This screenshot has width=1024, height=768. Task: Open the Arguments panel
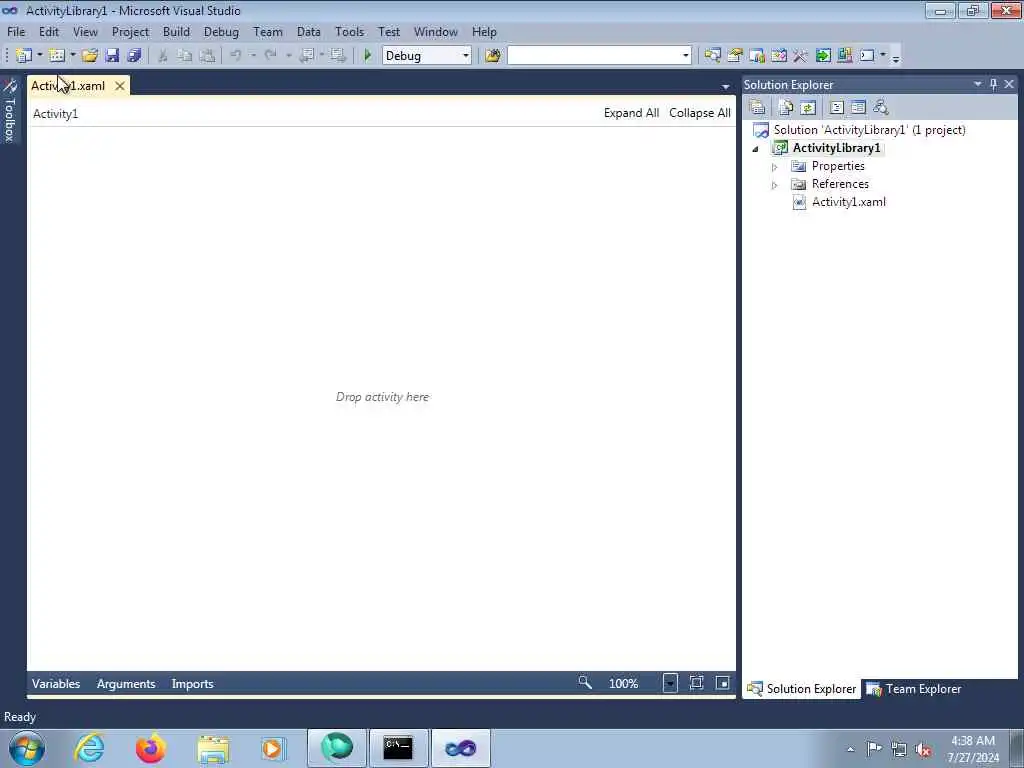click(126, 684)
